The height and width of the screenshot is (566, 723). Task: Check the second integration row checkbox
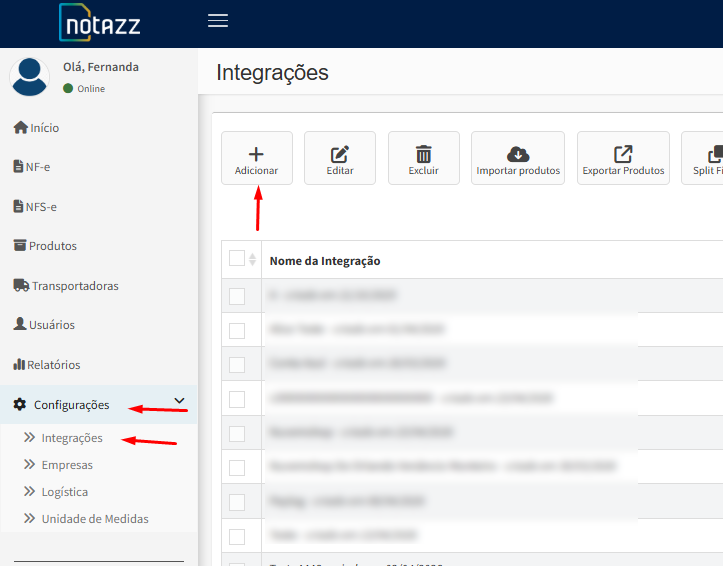click(237, 330)
